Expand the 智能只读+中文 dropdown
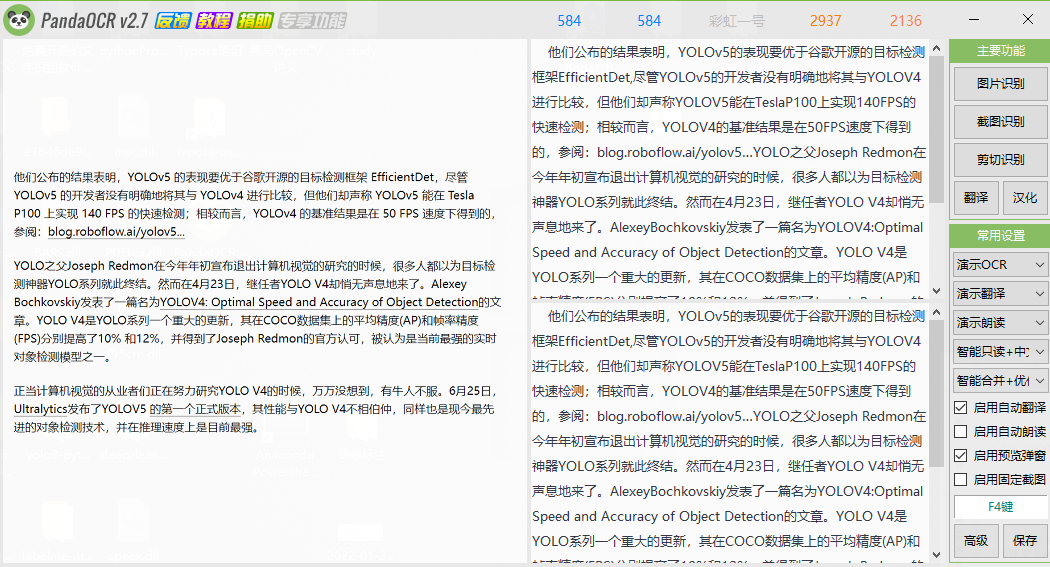 (x=1000, y=351)
